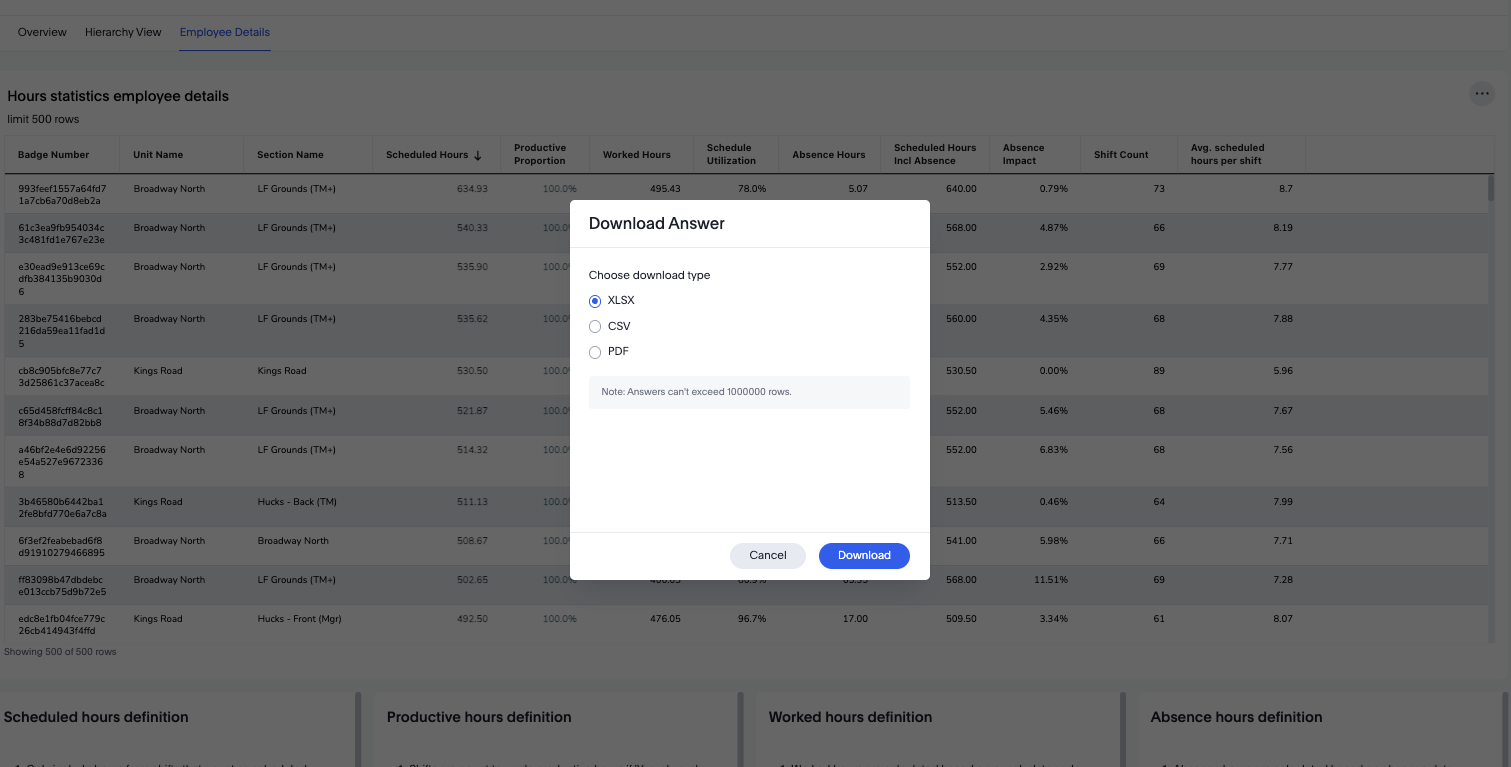1511x767 pixels.
Task: Sort by Badge Number column header
Action: point(54,155)
